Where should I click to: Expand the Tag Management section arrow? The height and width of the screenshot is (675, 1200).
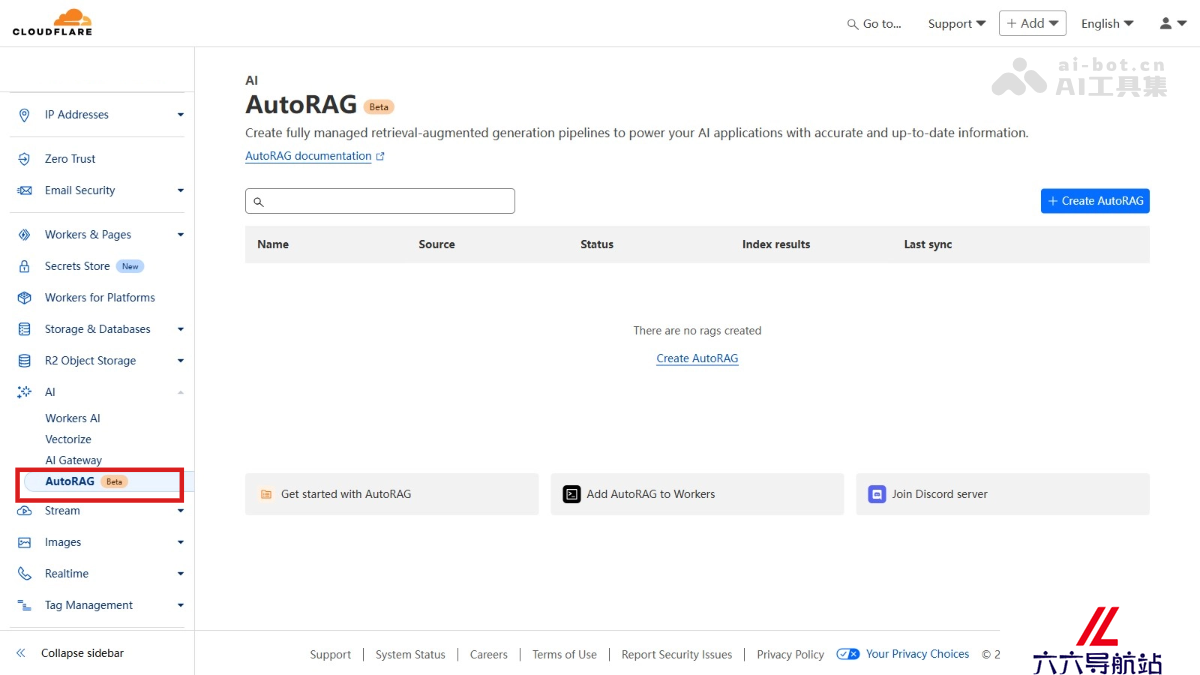pyautogui.click(x=181, y=605)
